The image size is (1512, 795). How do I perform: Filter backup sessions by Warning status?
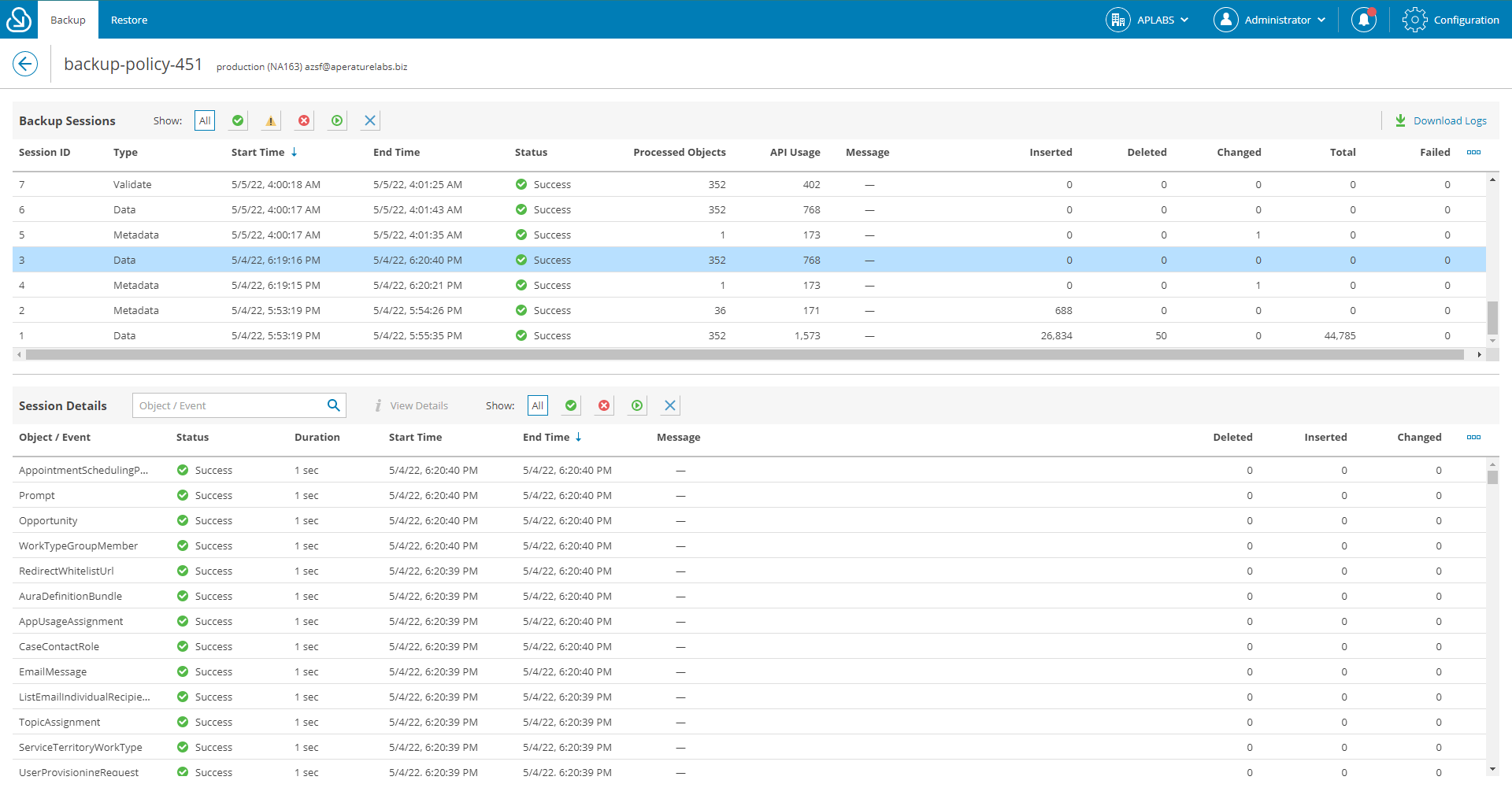(271, 120)
